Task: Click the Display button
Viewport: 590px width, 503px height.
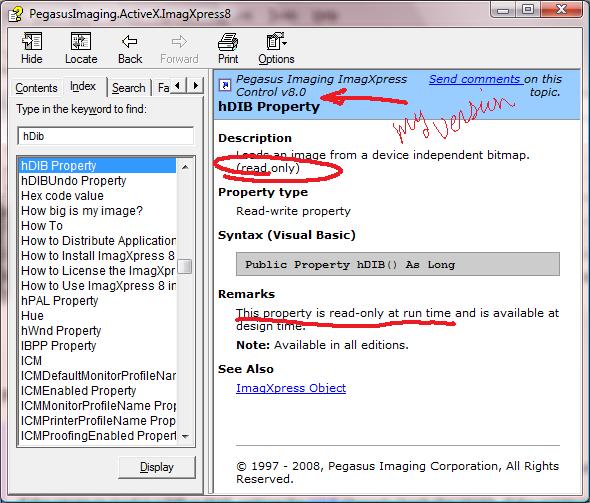Action: (x=157, y=467)
